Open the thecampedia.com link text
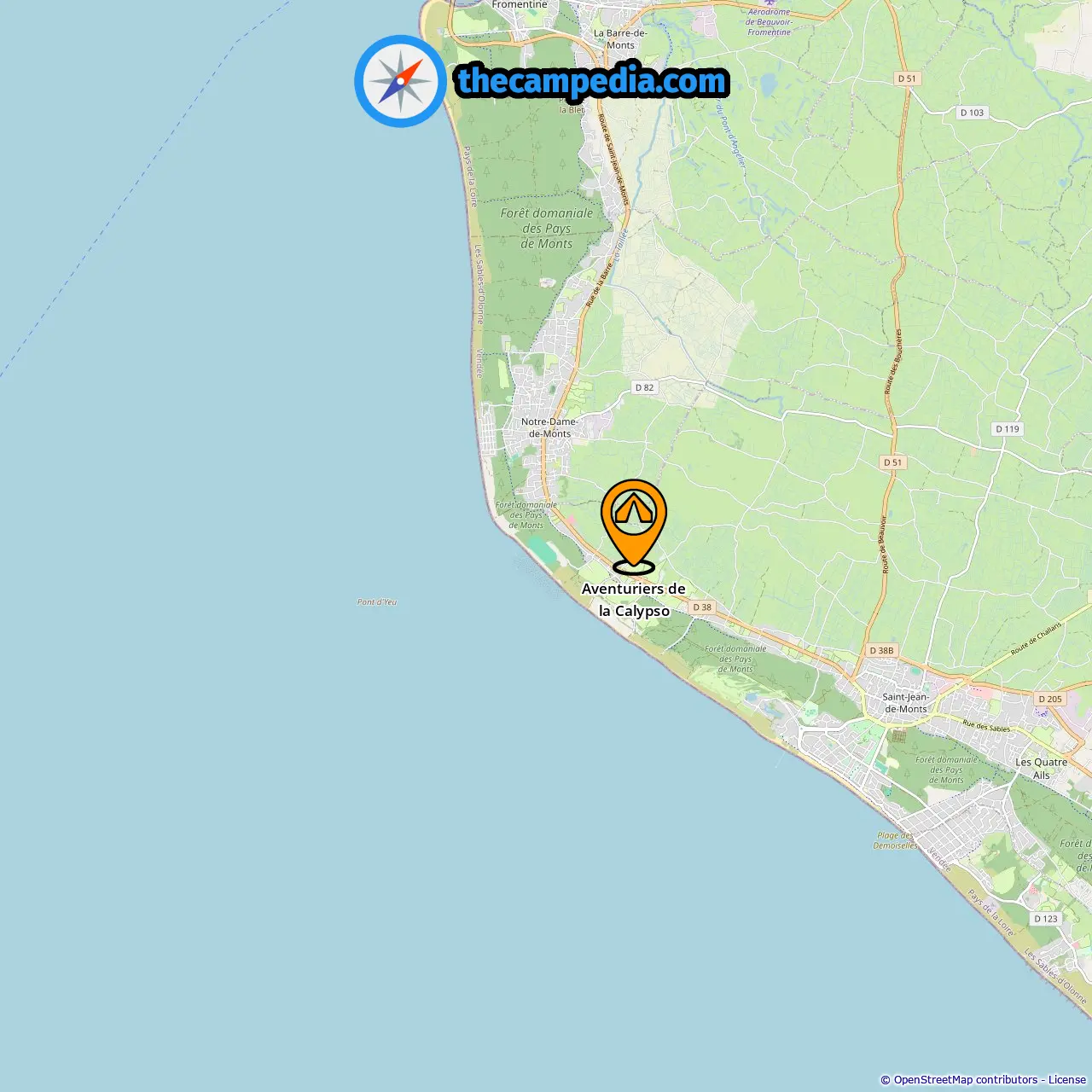 click(x=592, y=81)
